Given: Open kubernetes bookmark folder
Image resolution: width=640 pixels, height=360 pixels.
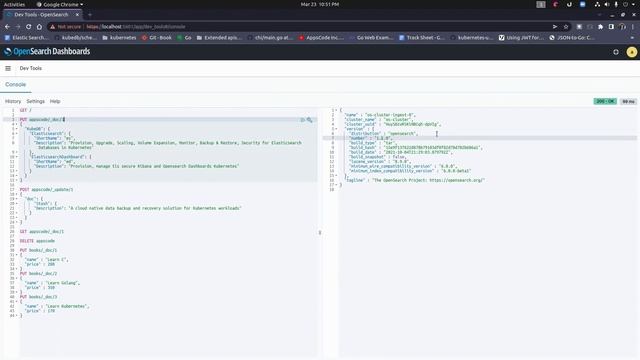Looking at the screenshot, I should click(119, 38).
